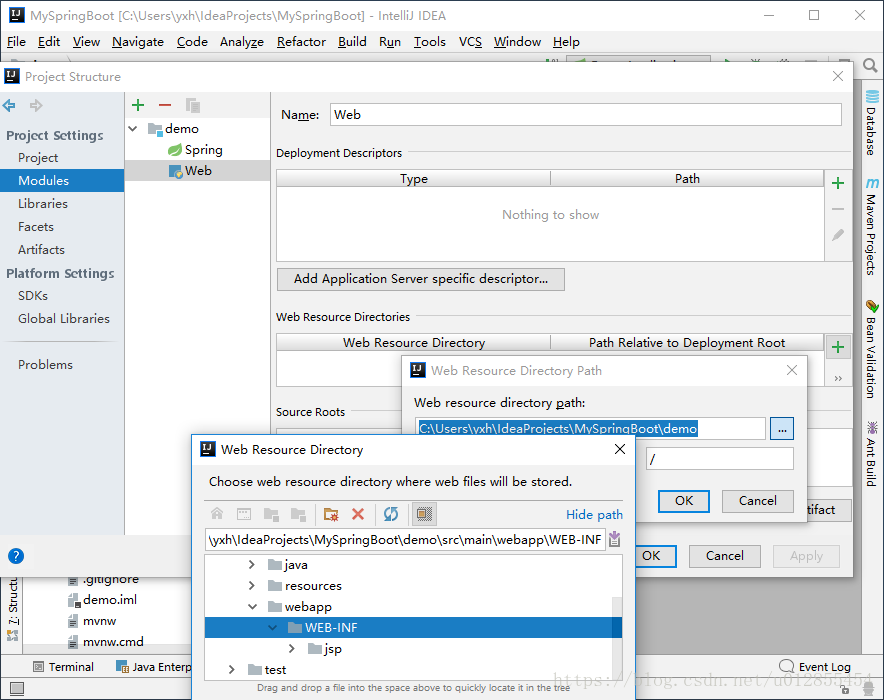This screenshot has width=884, height=700.
Task: Click the copy module icon
Action: pos(193,105)
